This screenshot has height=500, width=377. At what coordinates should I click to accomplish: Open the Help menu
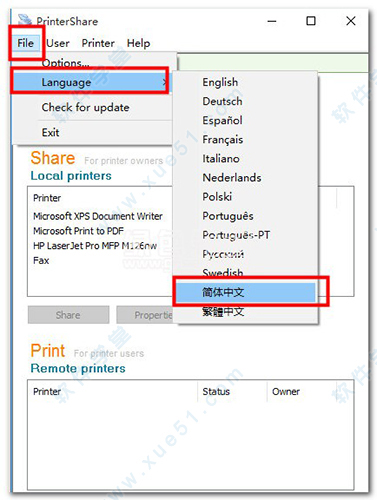point(138,43)
